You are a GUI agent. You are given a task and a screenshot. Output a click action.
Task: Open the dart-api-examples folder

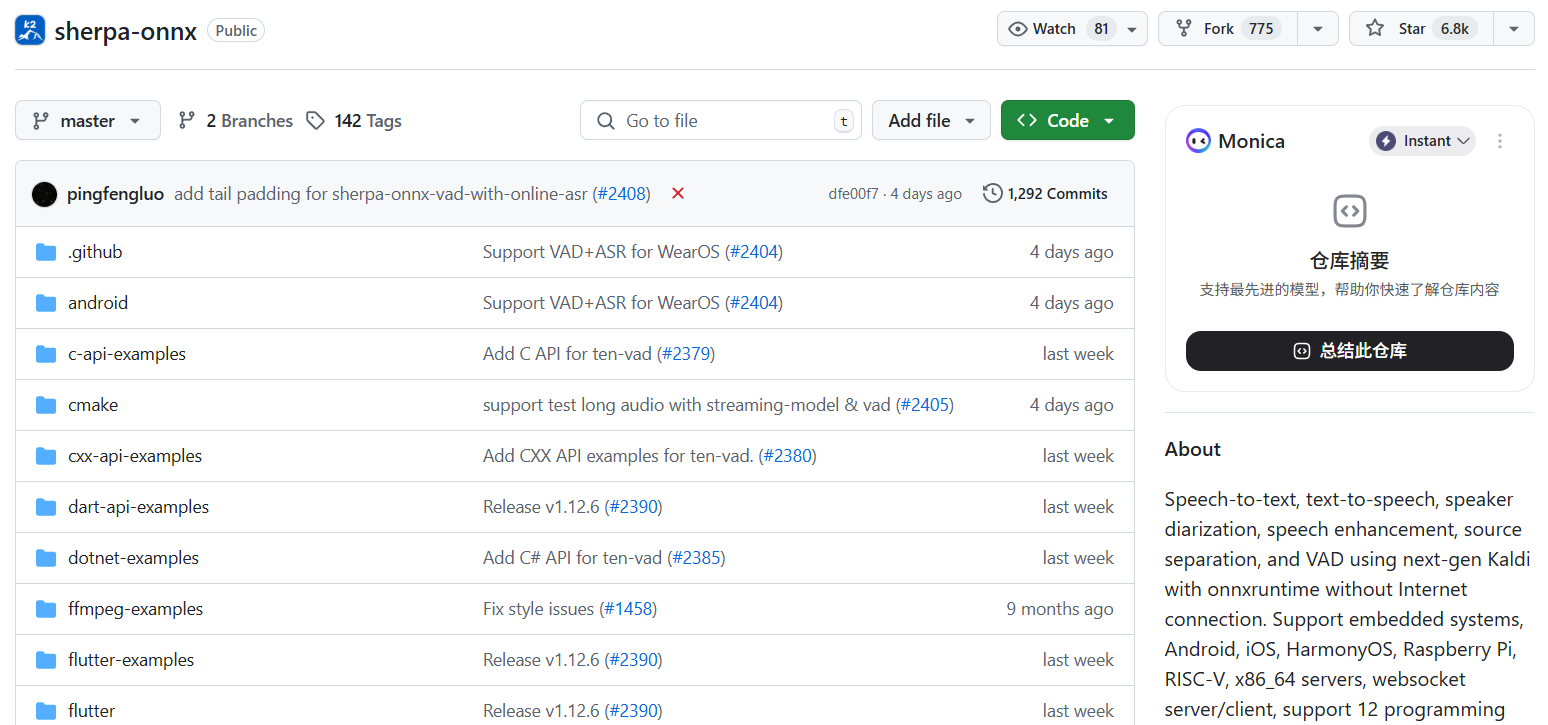tap(139, 507)
